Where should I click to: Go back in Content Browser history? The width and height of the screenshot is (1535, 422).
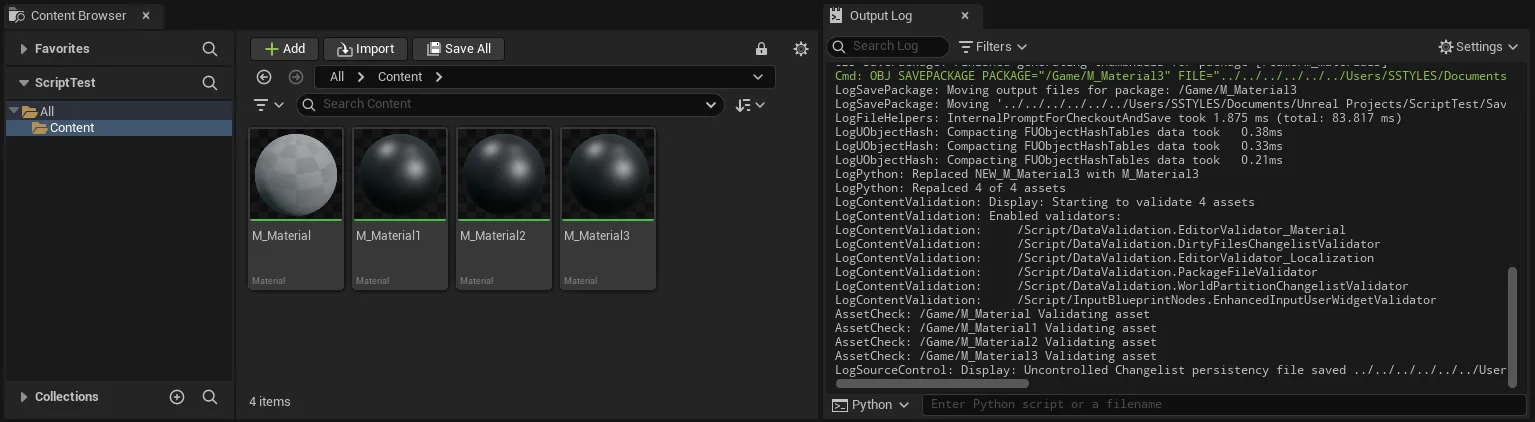pos(264,77)
